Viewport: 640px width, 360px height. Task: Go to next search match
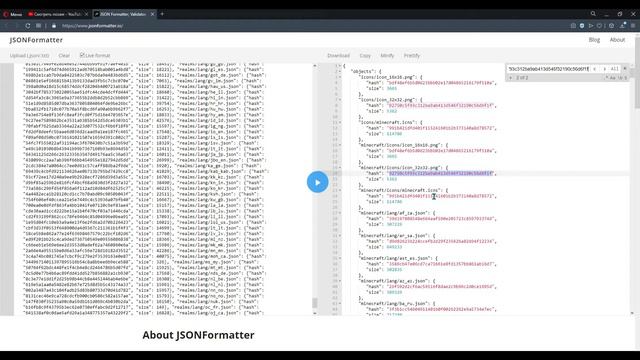604,69
